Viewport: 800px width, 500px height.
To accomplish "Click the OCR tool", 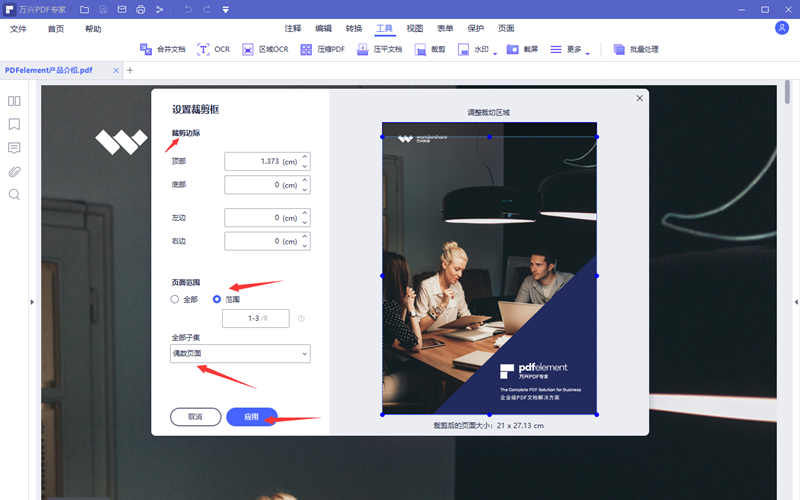I will click(214, 49).
